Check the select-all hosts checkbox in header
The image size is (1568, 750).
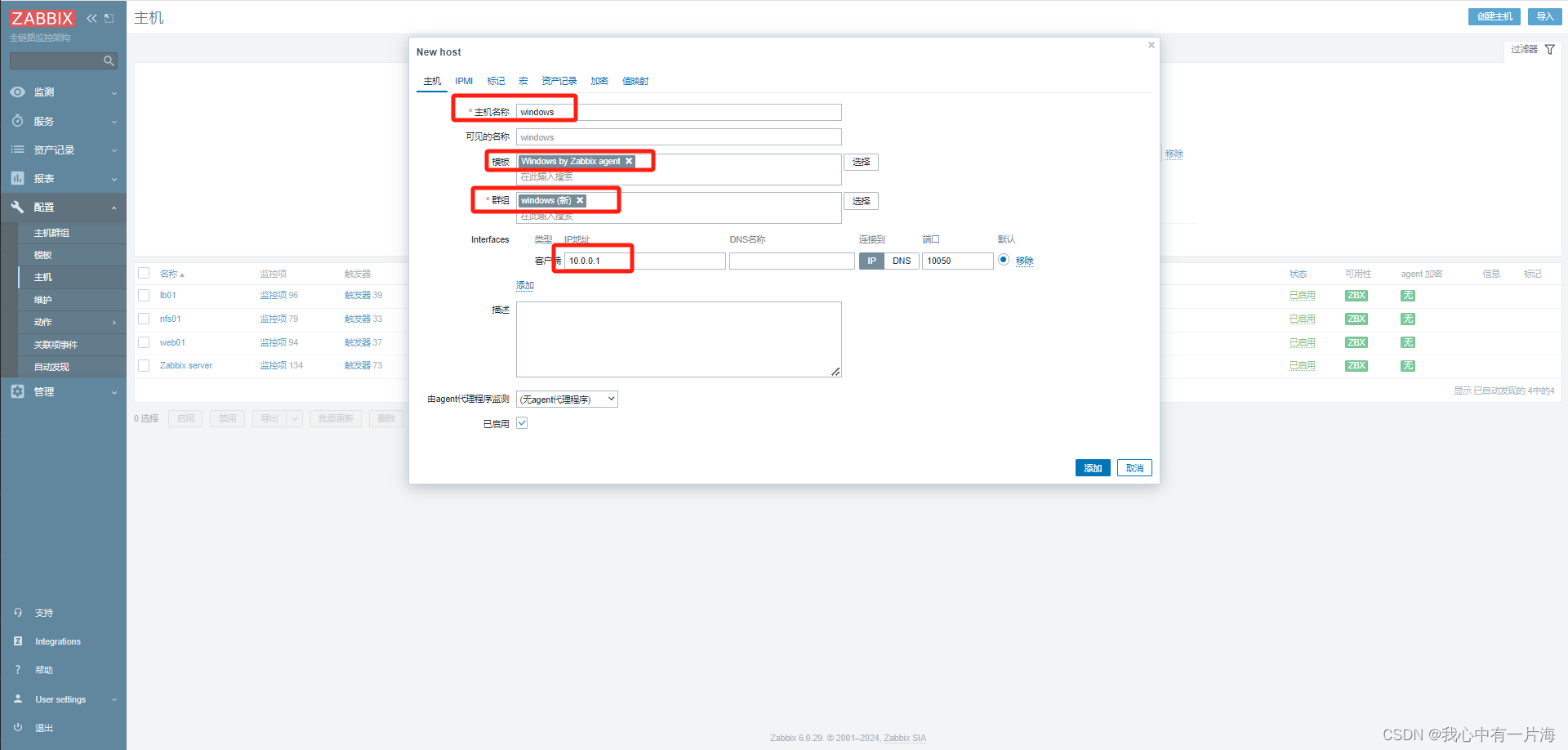point(144,273)
